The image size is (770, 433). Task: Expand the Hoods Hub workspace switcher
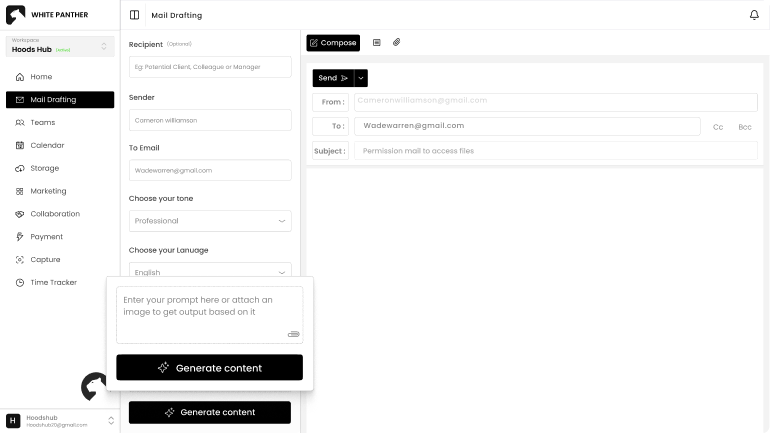104,46
